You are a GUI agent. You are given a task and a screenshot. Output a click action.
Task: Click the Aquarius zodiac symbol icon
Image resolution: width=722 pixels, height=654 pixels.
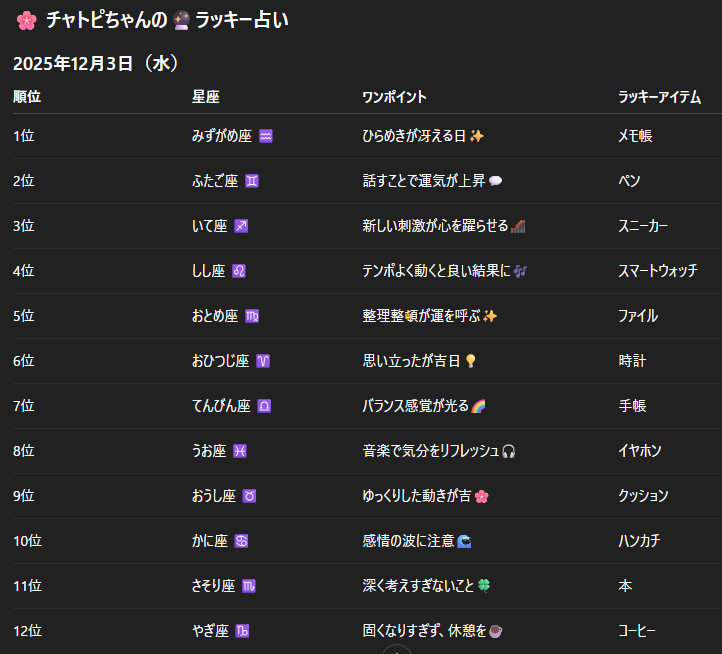[x=265, y=136]
